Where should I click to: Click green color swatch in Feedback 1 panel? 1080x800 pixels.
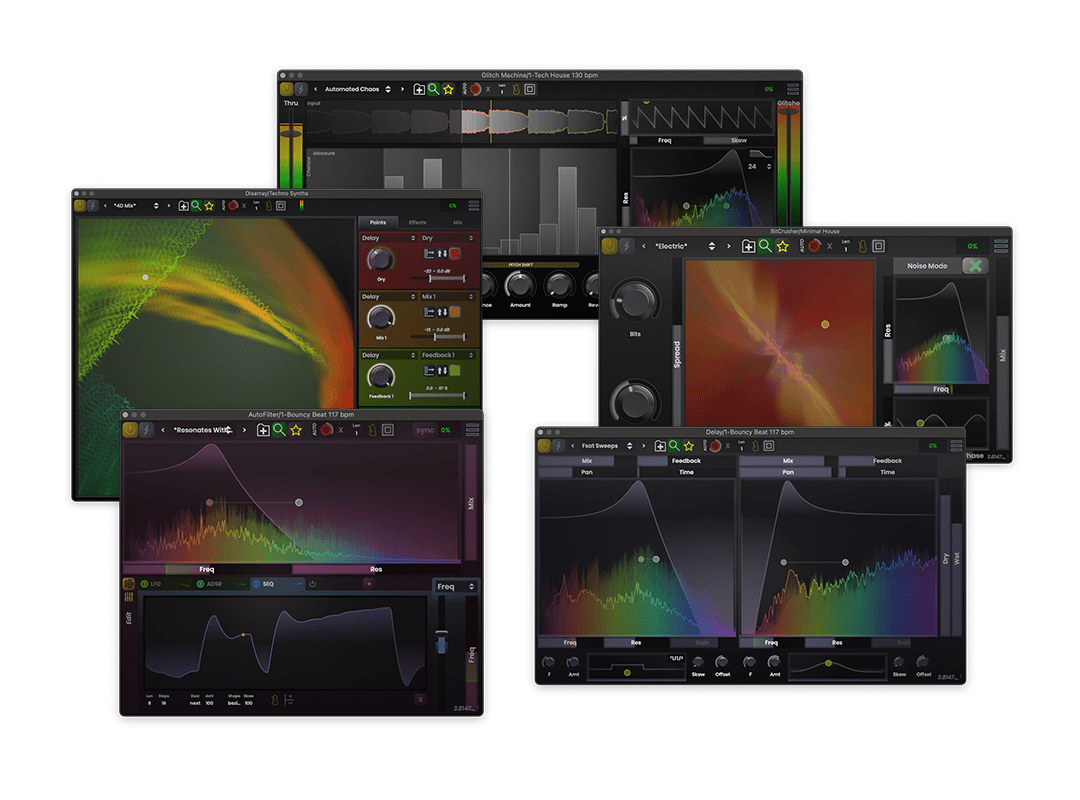(455, 371)
